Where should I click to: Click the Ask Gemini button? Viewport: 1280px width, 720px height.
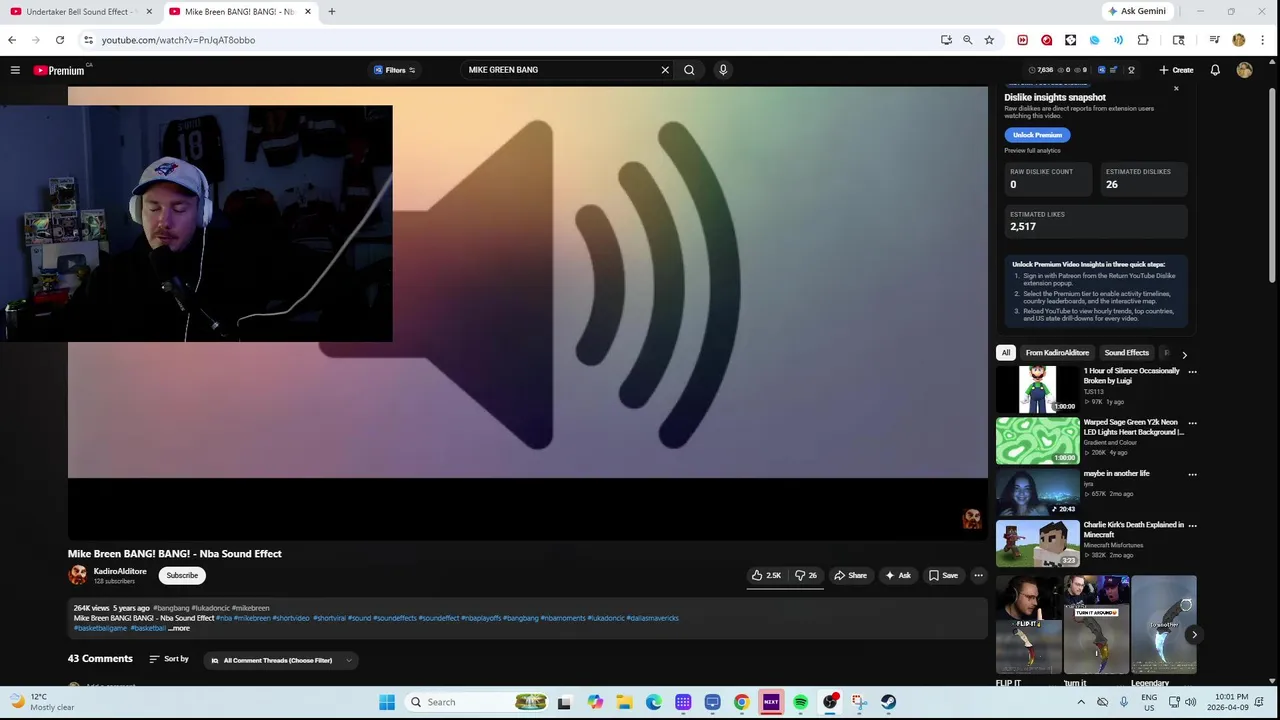point(1137,11)
